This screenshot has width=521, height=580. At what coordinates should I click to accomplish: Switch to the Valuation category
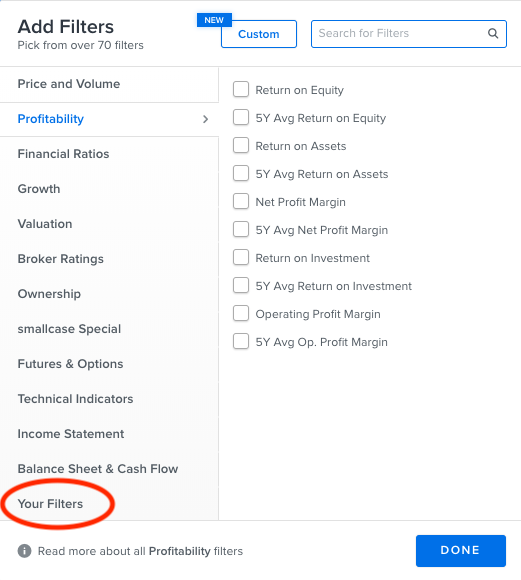(109, 224)
